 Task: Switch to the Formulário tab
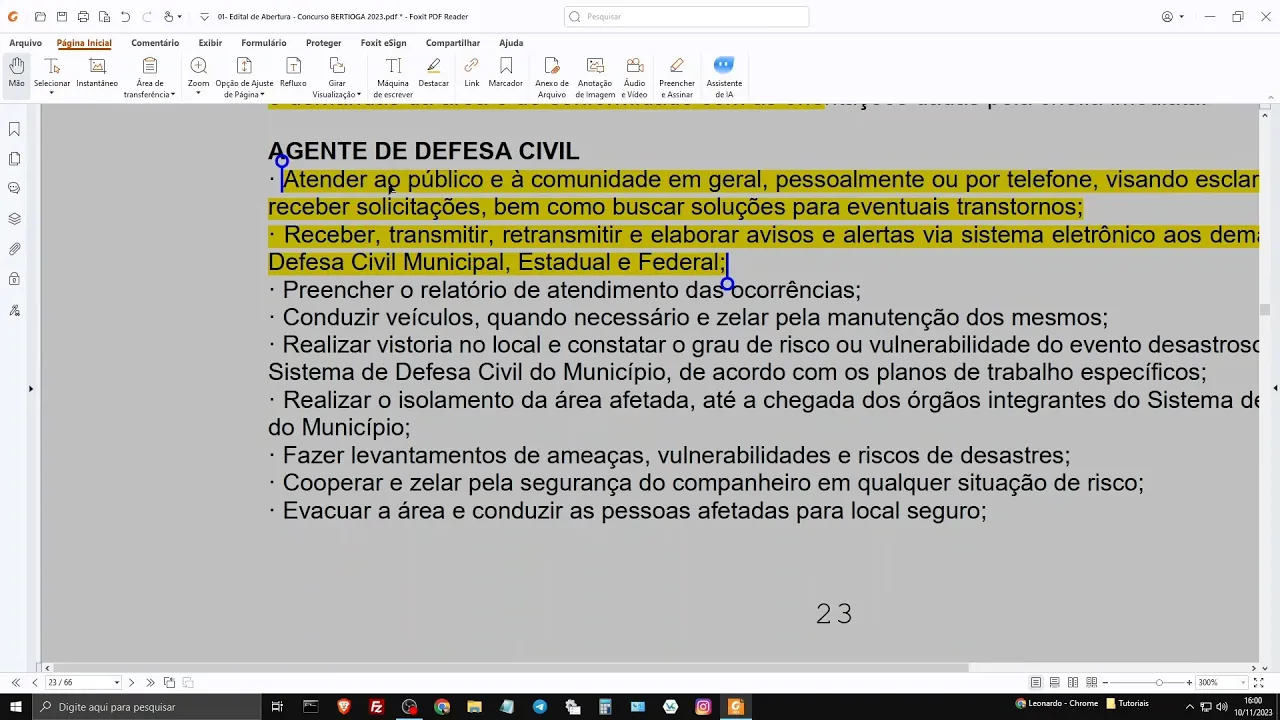click(x=263, y=43)
